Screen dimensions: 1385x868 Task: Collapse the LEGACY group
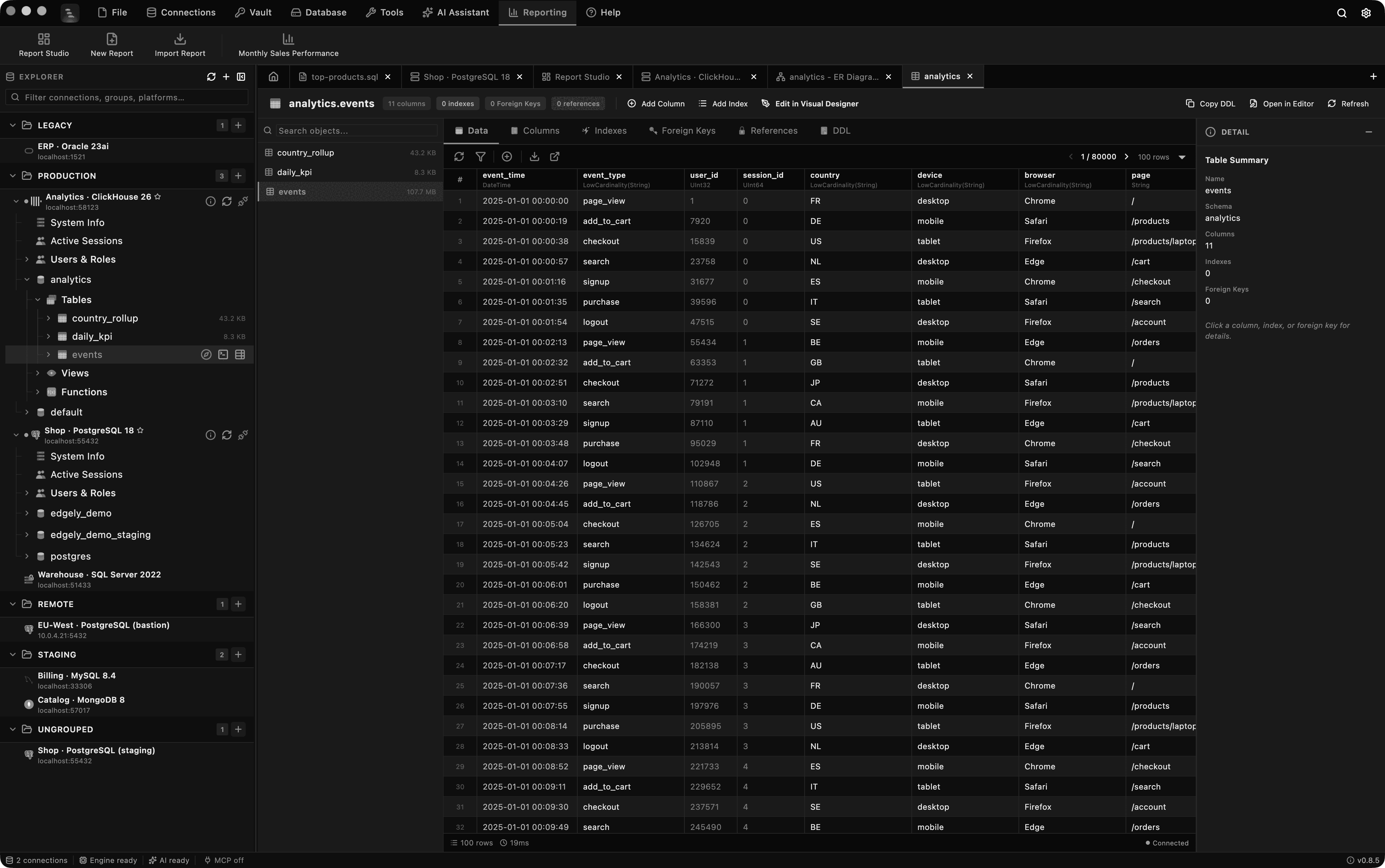13,125
